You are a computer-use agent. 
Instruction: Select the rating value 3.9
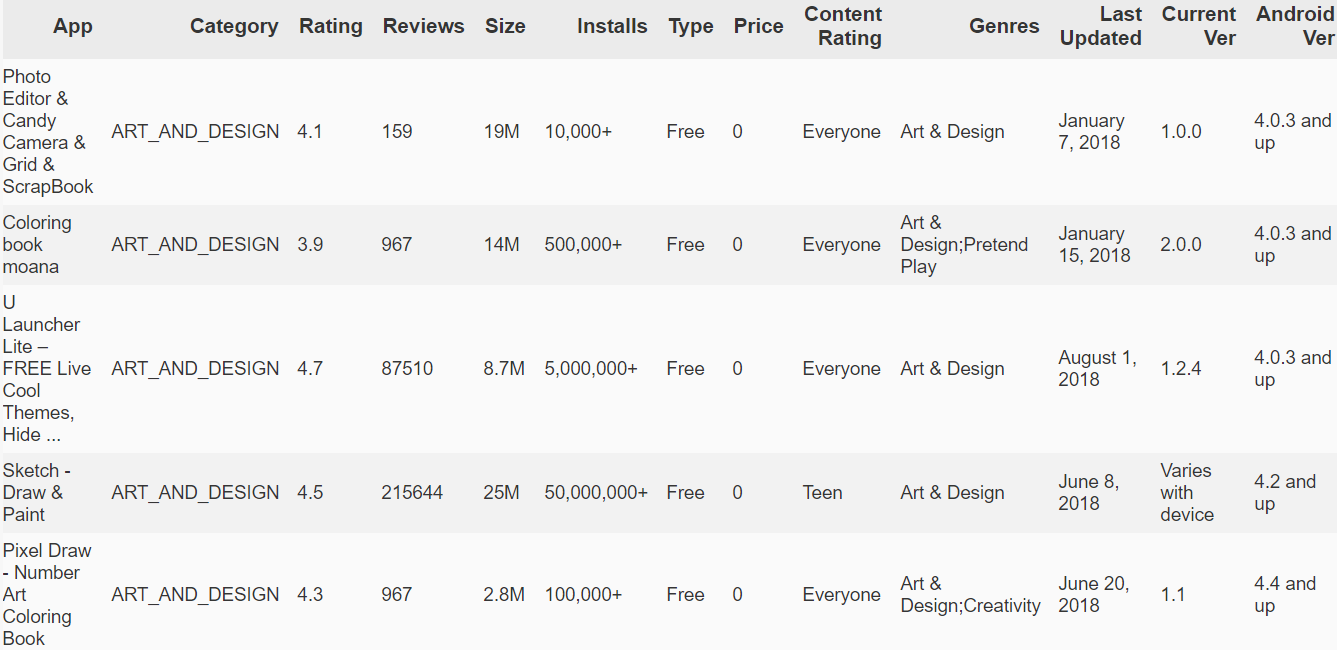tap(310, 245)
